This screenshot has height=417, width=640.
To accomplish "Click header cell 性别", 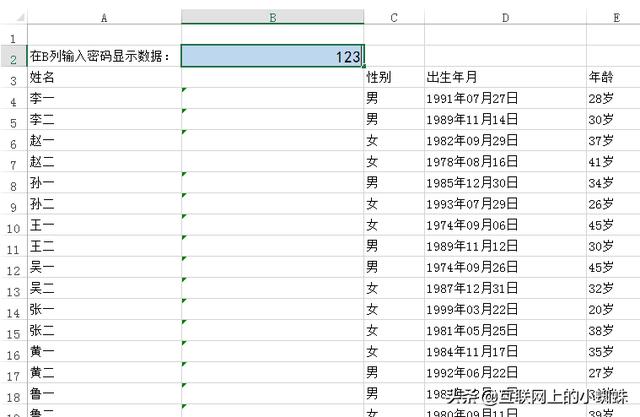I will point(394,78).
